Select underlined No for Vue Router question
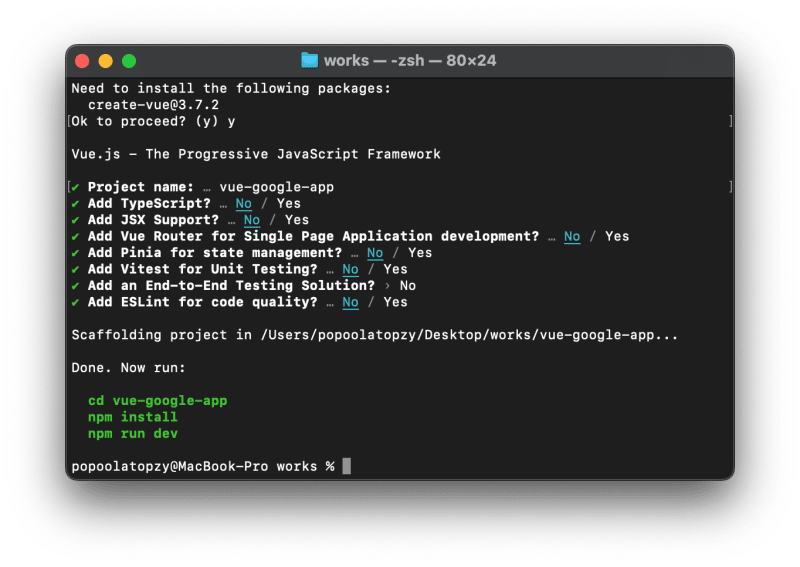The image size is (800, 567). tap(572, 236)
